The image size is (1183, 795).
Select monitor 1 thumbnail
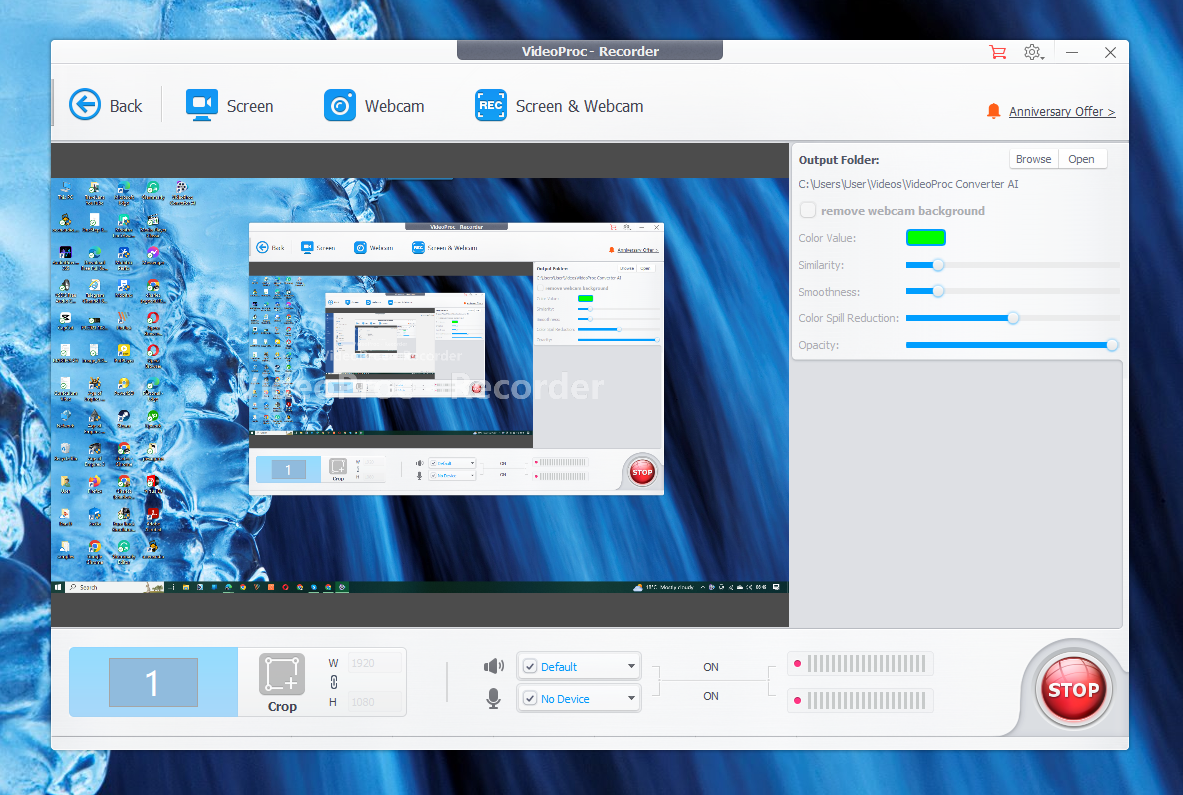pos(153,682)
